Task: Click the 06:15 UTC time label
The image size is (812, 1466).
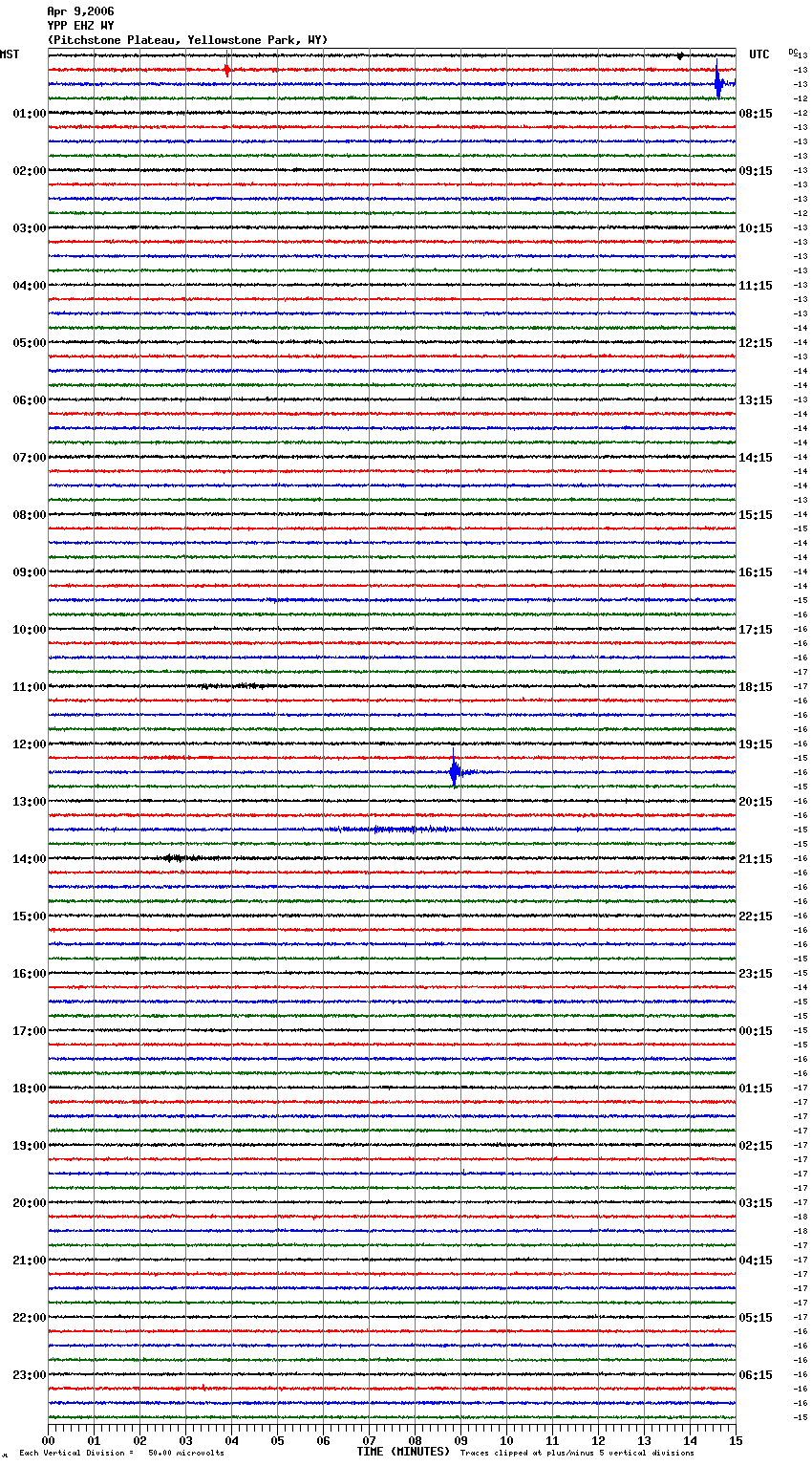Action: tap(756, 1375)
